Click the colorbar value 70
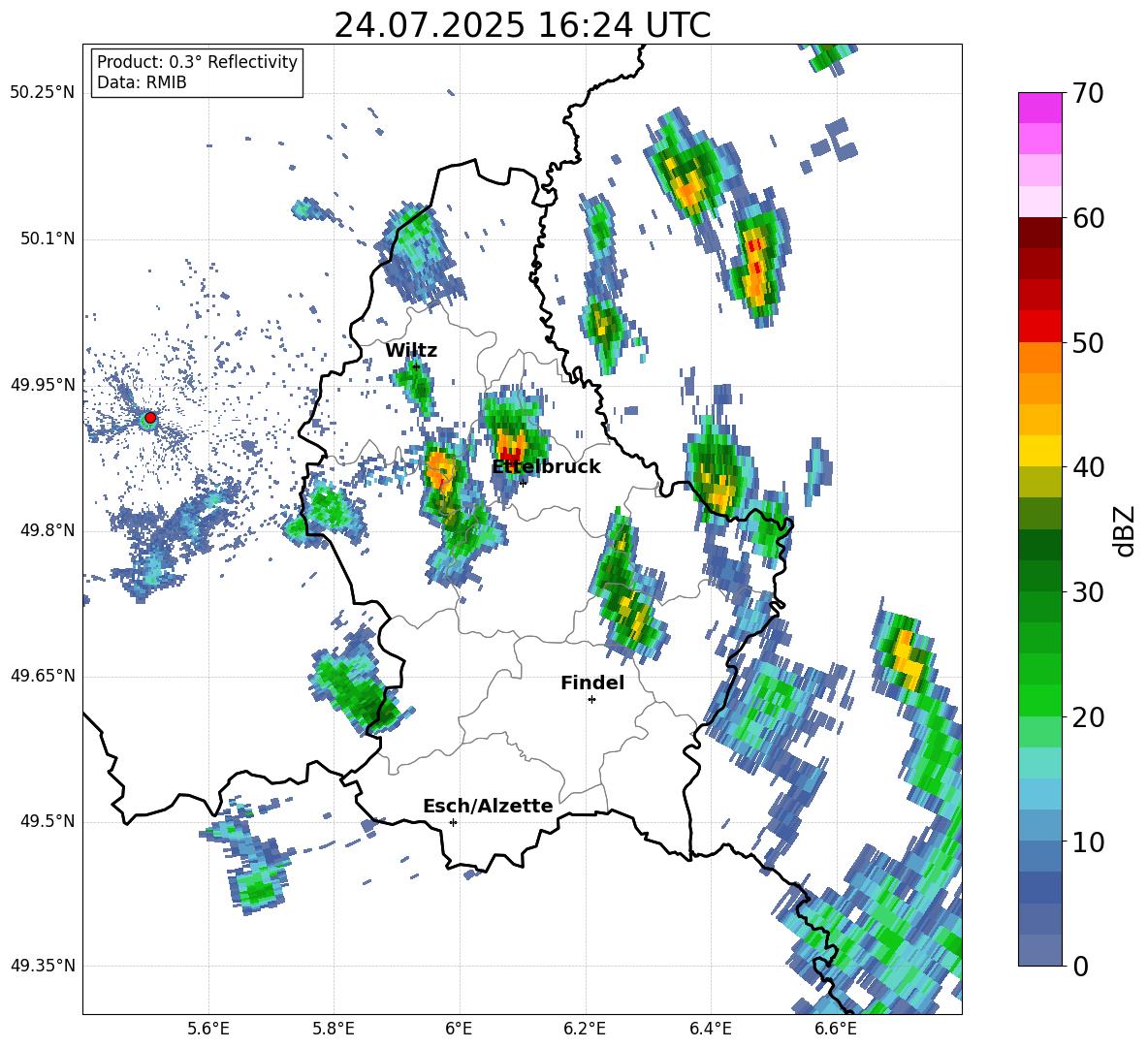Screen dimensions: 1148x1048 (1088, 93)
